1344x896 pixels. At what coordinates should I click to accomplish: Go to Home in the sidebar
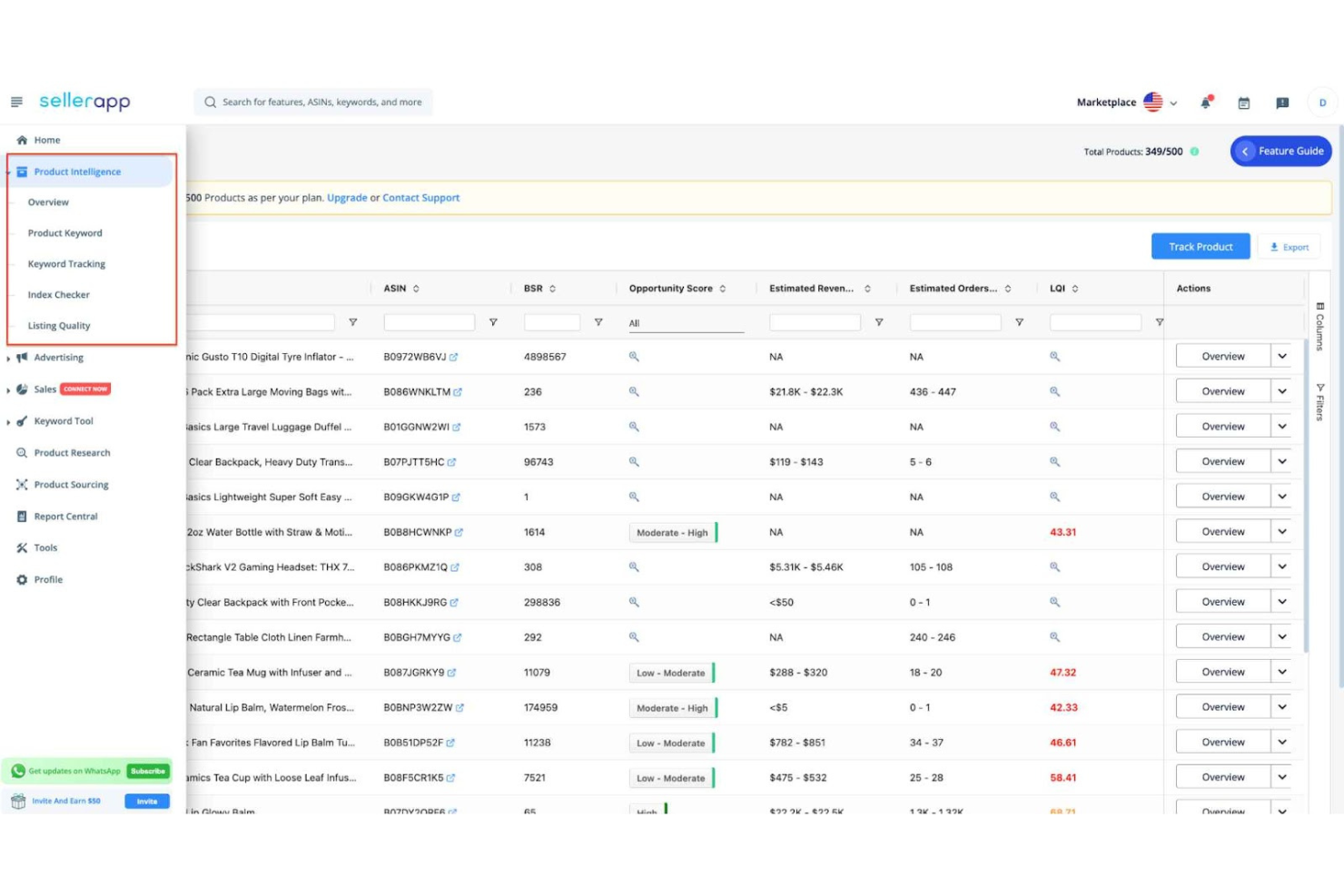pos(47,140)
